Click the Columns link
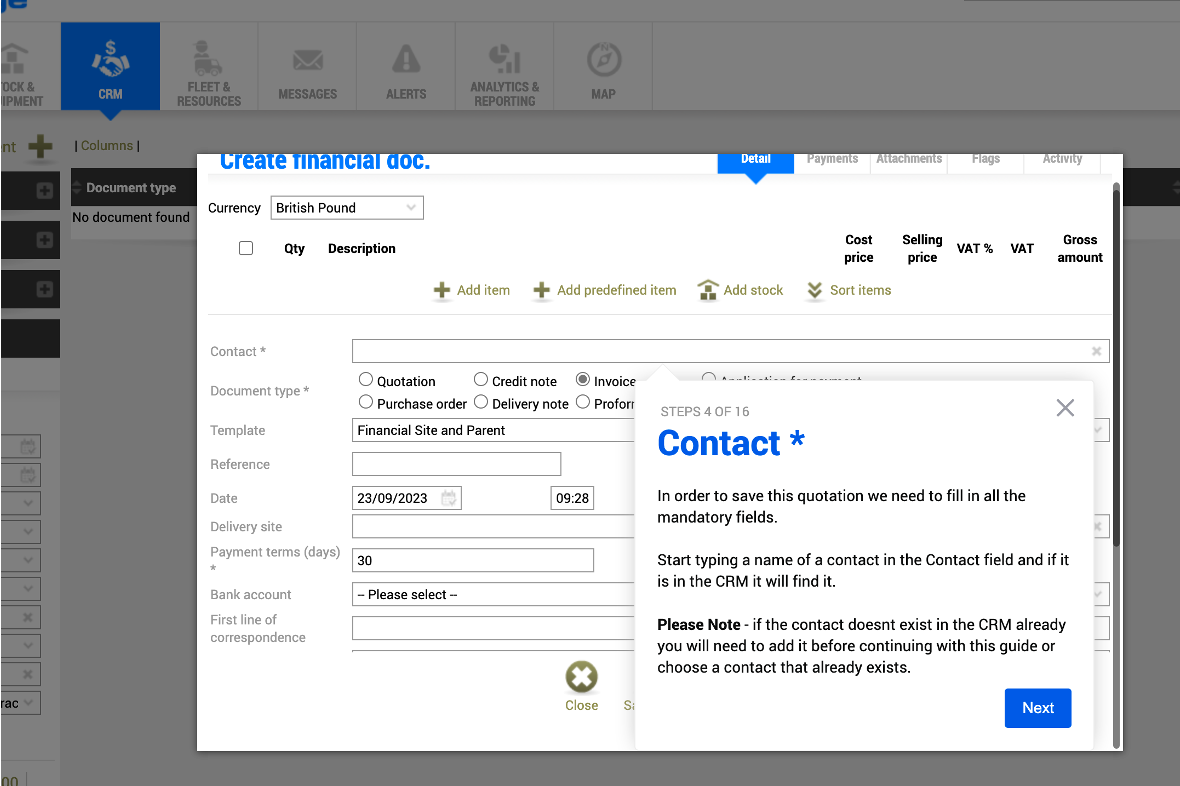 point(107,145)
